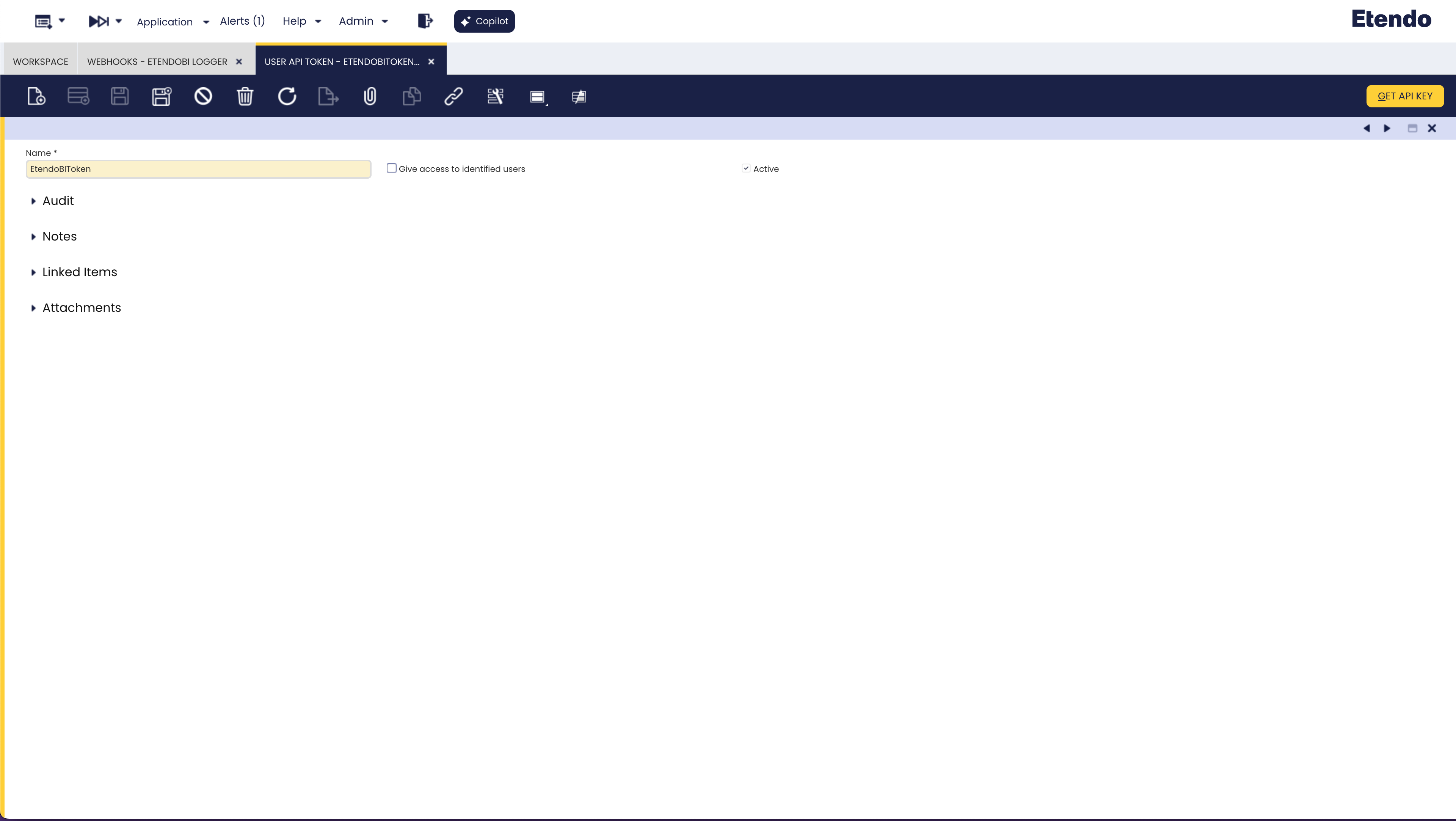Select the User API Token tab

pyautogui.click(x=342, y=61)
